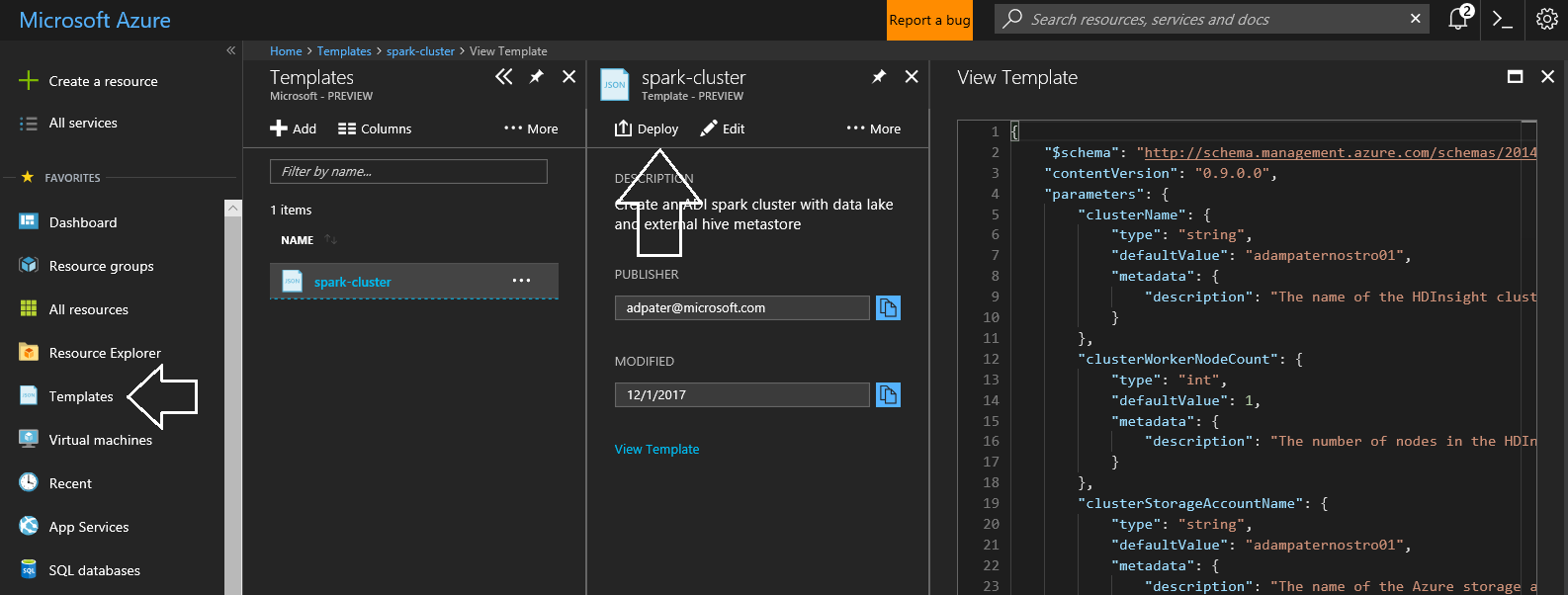This screenshot has width=1568, height=595.
Task: Click the modified date field
Action: tap(741, 394)
